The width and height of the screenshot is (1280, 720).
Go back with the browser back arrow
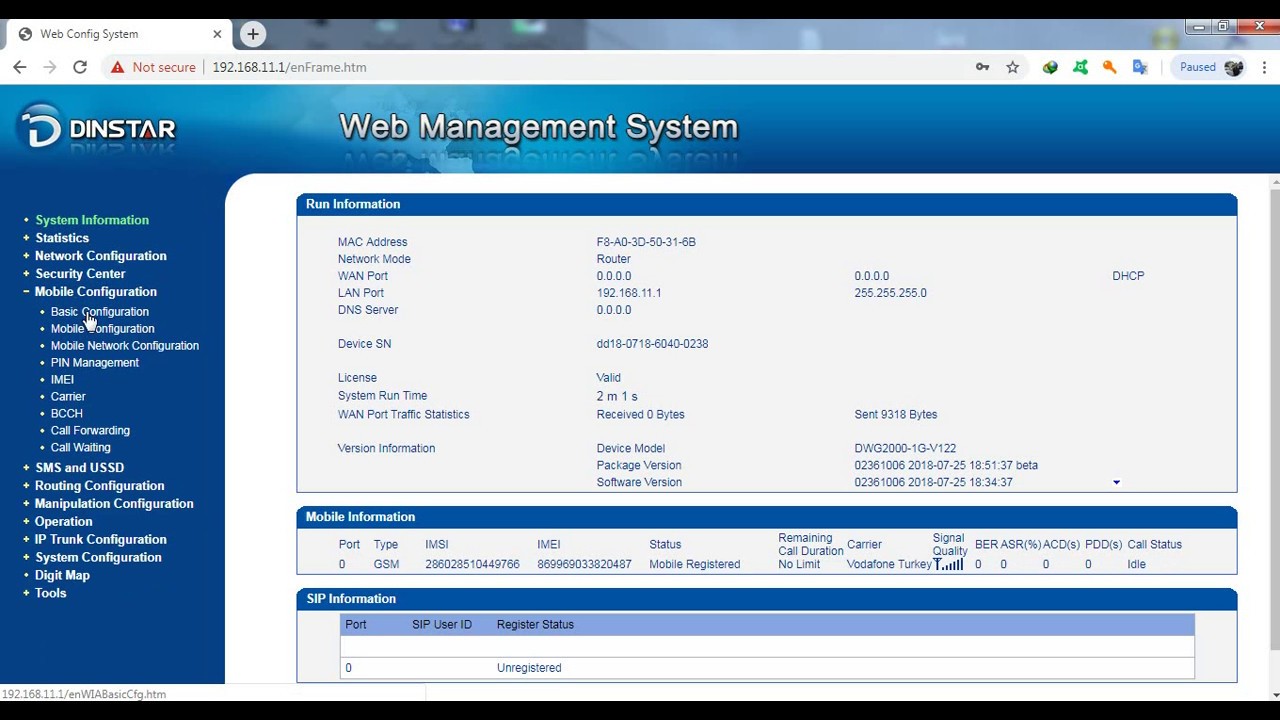(x=20, y=67)
